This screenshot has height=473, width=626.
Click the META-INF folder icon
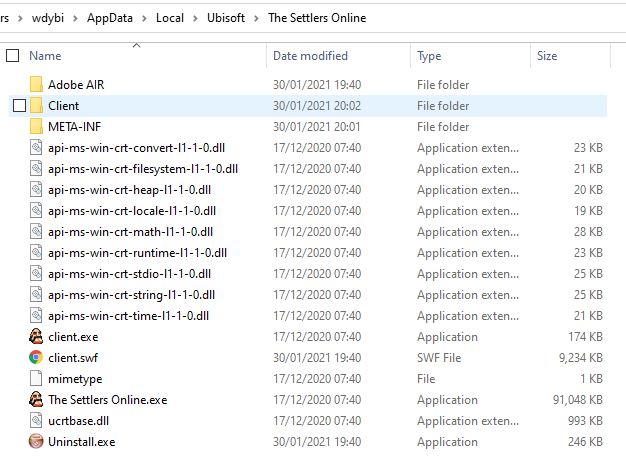click(x=36, y=127)
